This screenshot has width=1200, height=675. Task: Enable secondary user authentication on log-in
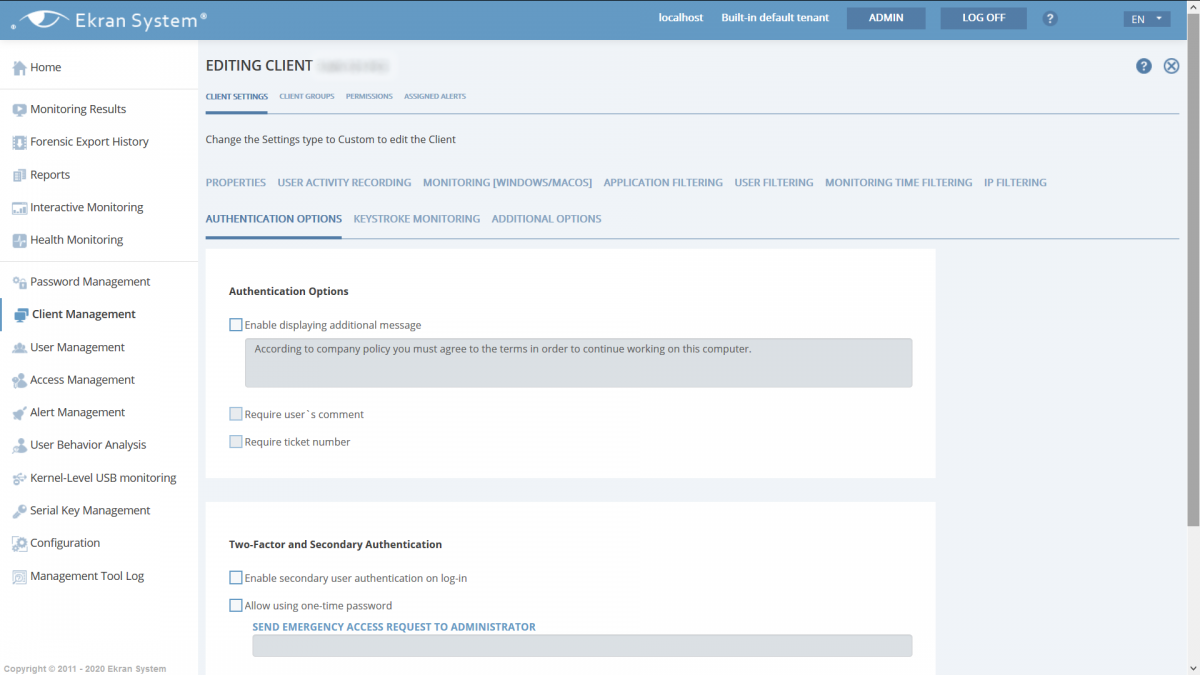point(236,578)
